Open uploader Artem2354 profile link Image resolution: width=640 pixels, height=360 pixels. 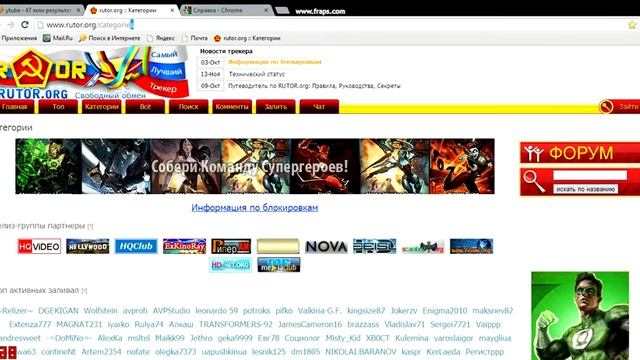coord(101,351)
